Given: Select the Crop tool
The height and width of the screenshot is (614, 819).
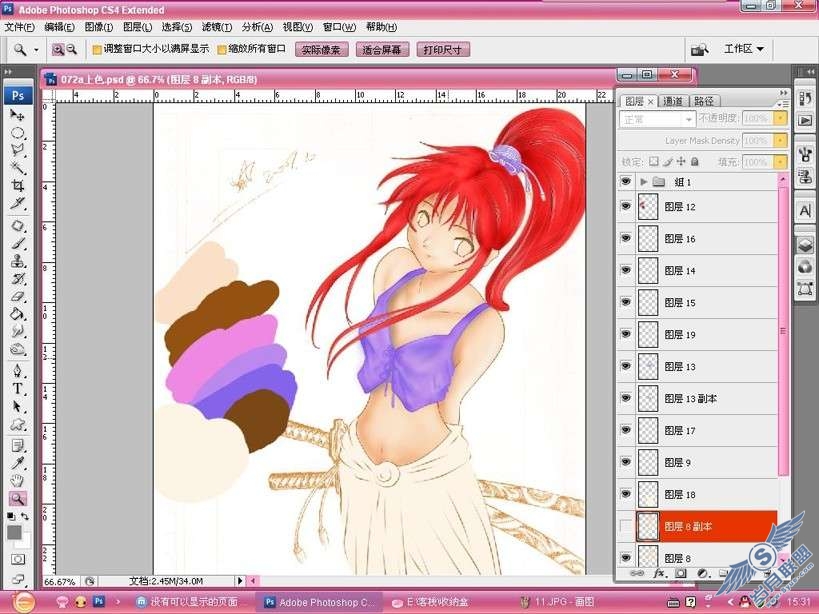Looking at the screenshot, I should coord(17,185).
